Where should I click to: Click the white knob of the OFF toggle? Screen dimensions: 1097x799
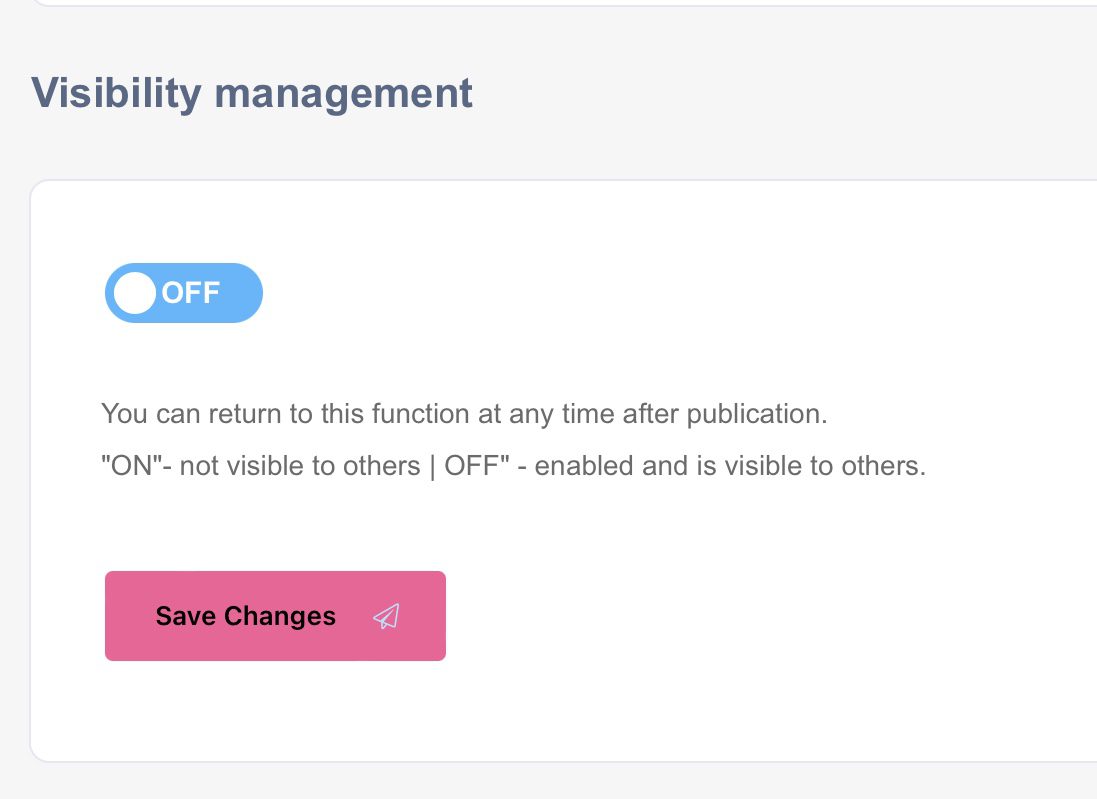(135, 293)
